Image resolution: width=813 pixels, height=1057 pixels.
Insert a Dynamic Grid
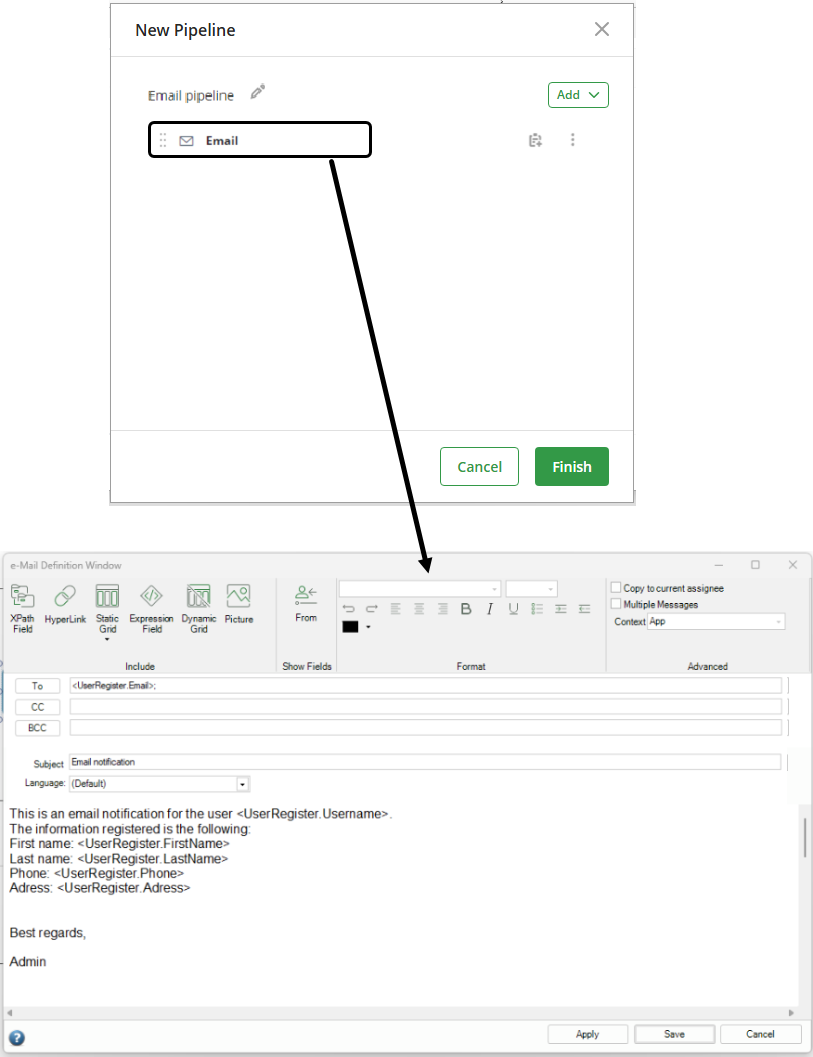(x=199, y=609)
